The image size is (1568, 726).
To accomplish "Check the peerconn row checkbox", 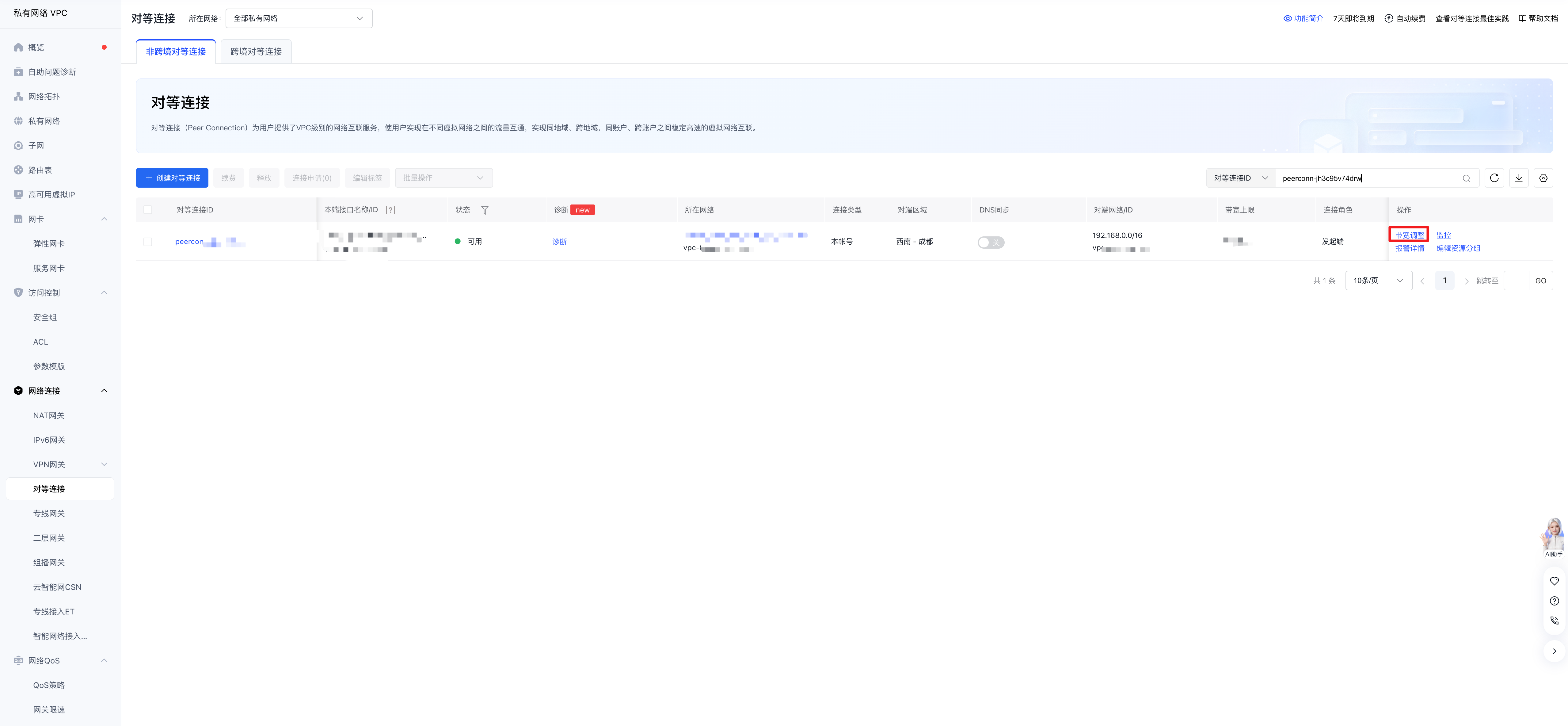I will tap(148, 242).
